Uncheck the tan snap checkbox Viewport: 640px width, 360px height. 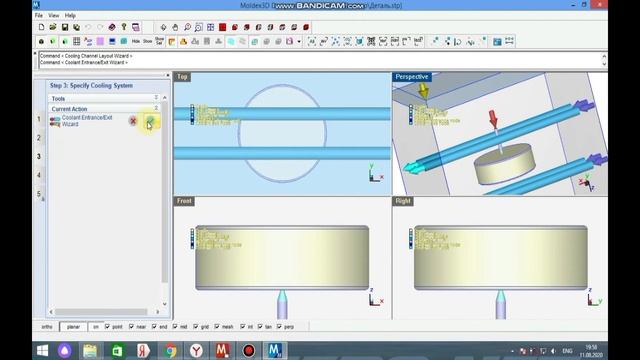tap(260, 327)
